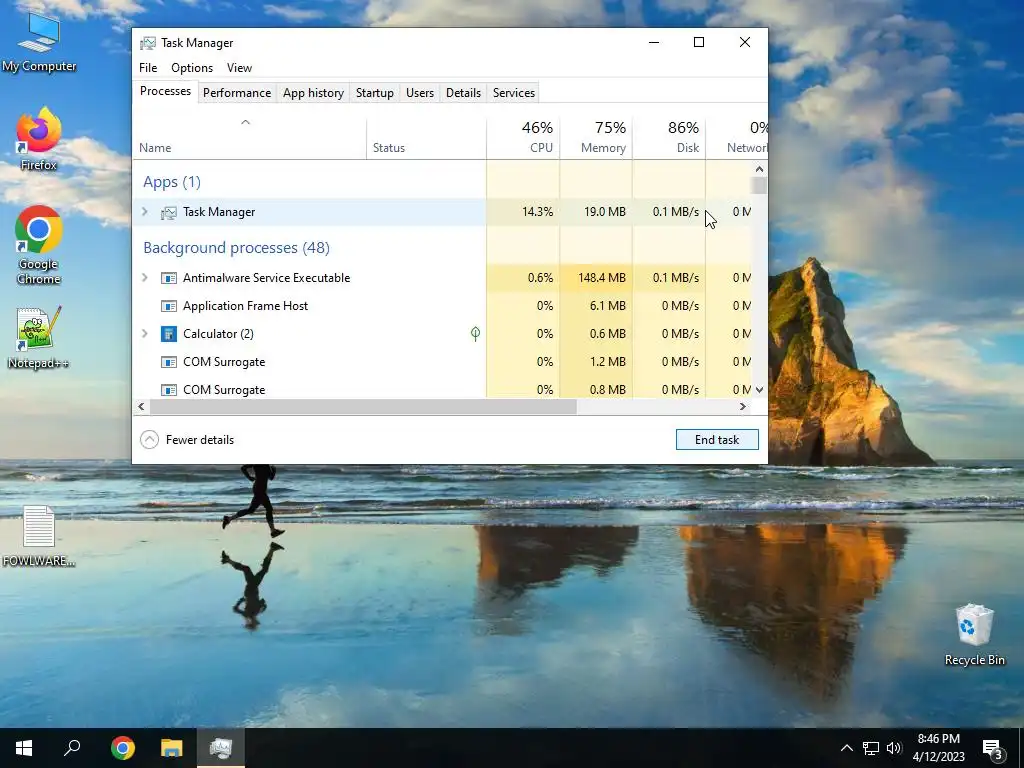Switch to the Performance tab
Viewport: 1024px width, 768px height.
(x=237, y=93)
